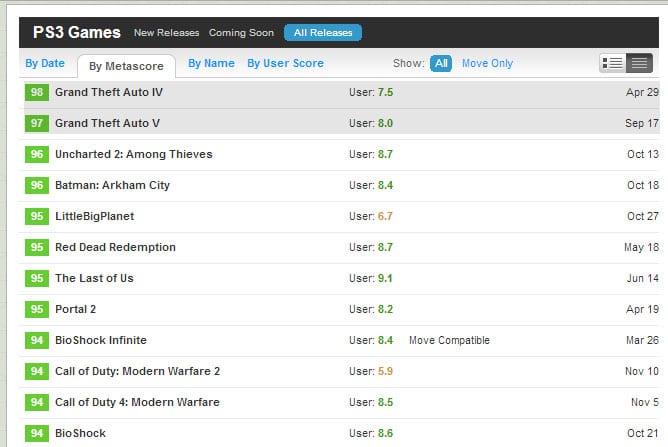Viewport: 668px width, 447px height.
Task: Click the Jun 14 release date
Action: point(643,278)
